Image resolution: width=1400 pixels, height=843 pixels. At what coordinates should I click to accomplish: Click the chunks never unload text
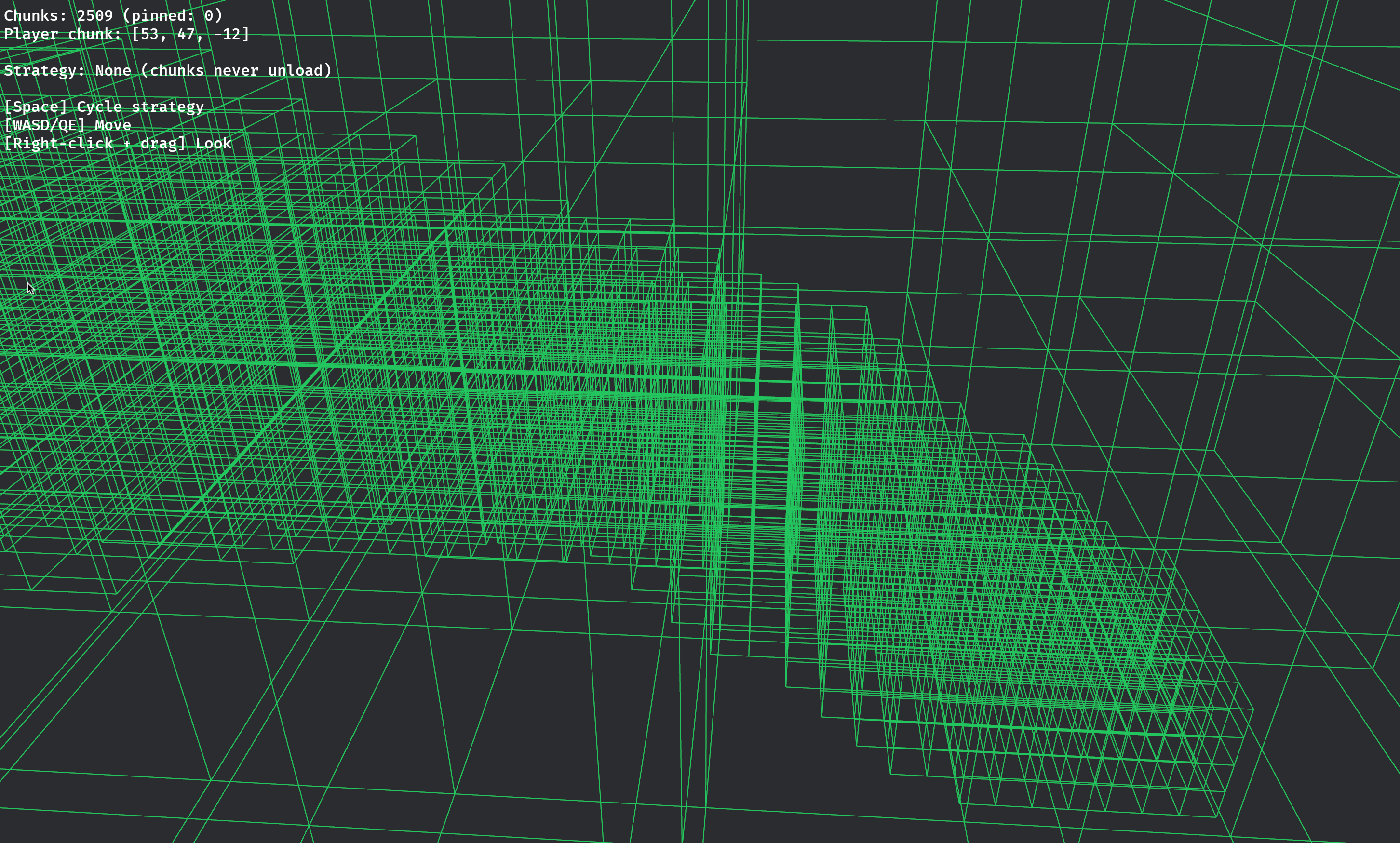(236, 70)
